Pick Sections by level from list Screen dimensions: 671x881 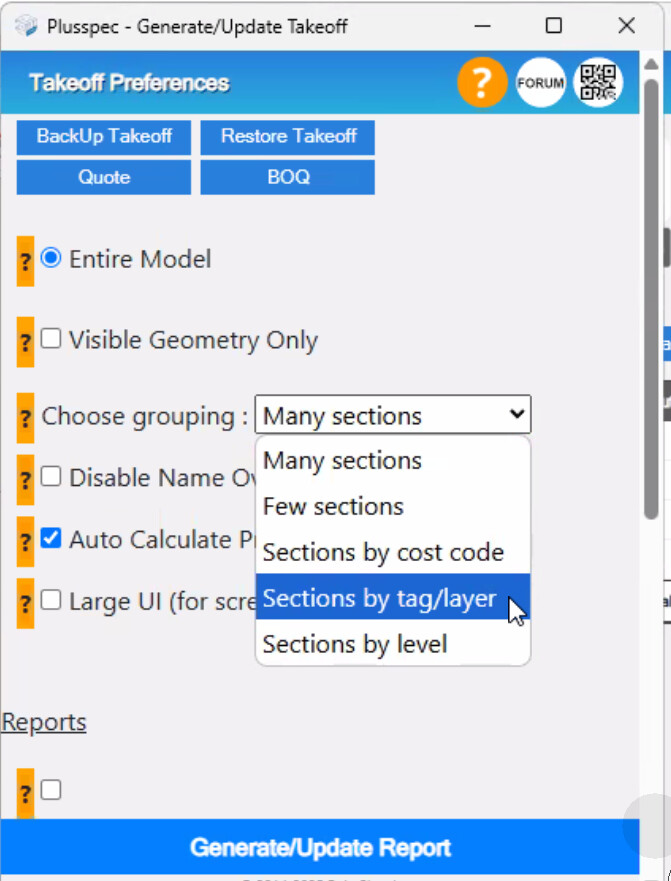click(x=355, y=644)
